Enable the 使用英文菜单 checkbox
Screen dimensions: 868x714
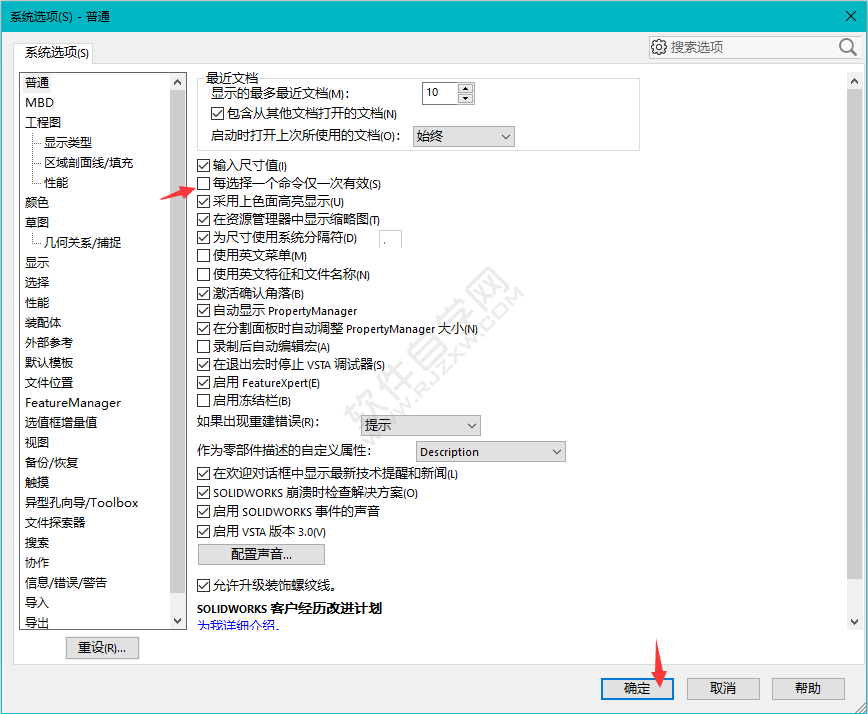point(203,255)
